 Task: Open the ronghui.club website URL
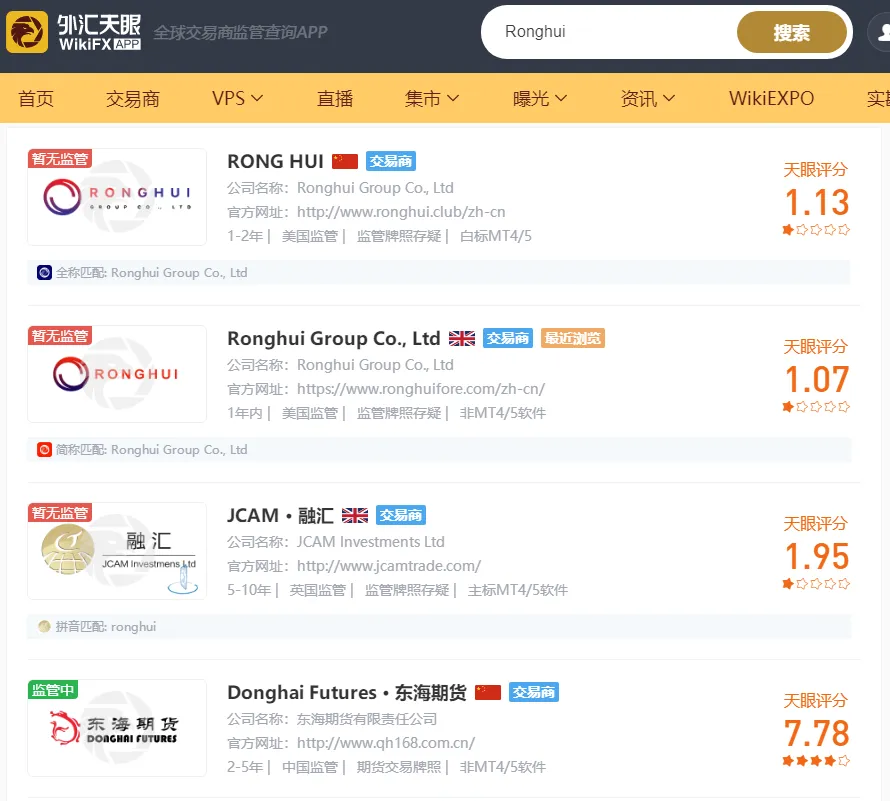pos(401,212)
